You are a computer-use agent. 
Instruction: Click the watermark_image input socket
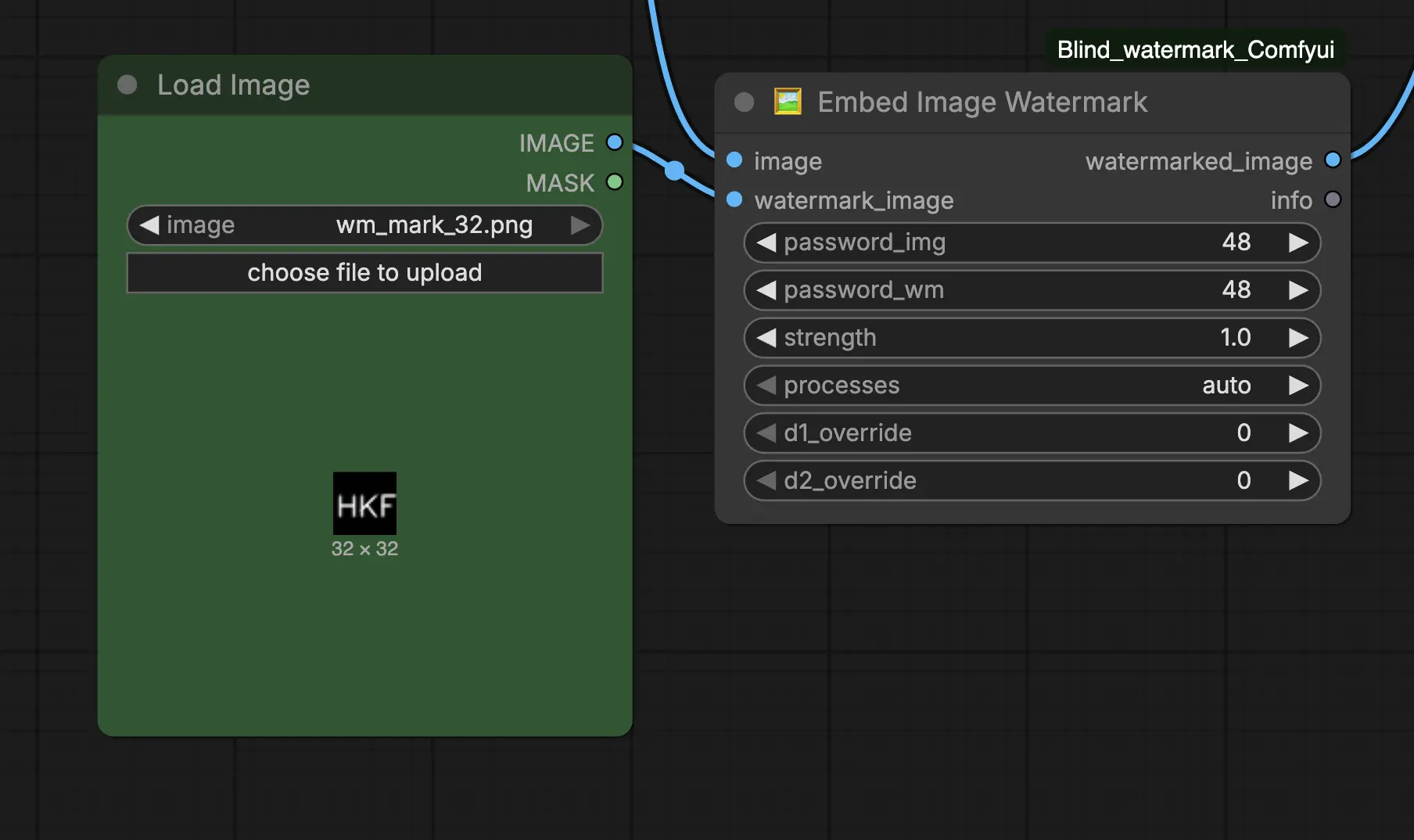click(734, 199)
